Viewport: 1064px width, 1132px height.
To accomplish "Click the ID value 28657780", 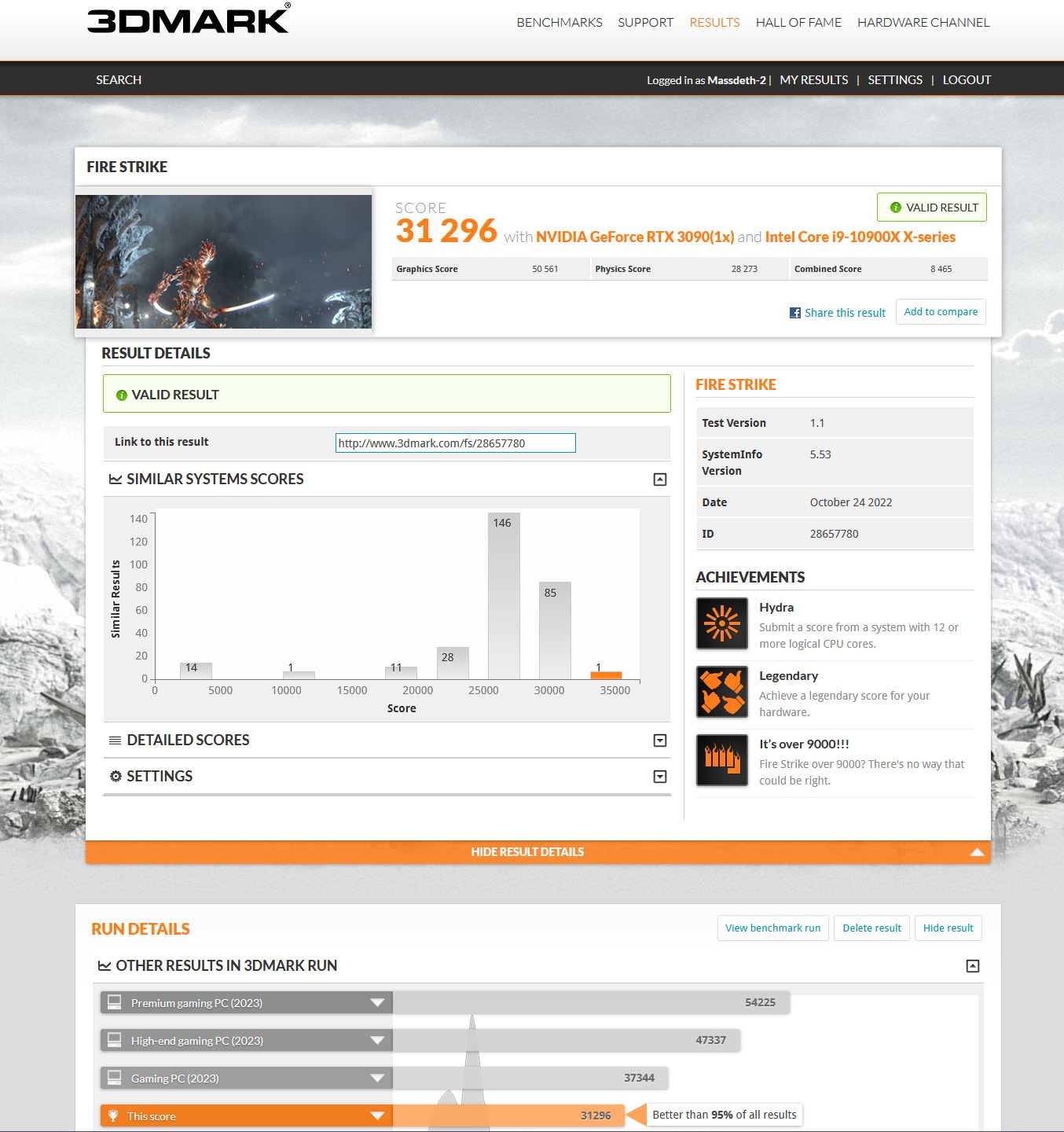I will point(834,534).
